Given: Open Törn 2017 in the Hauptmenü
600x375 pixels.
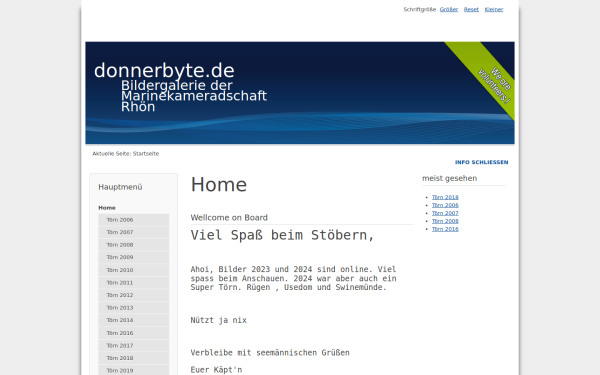Looking at the screenshot, I should pyautogui.click(x=133, y=346).
